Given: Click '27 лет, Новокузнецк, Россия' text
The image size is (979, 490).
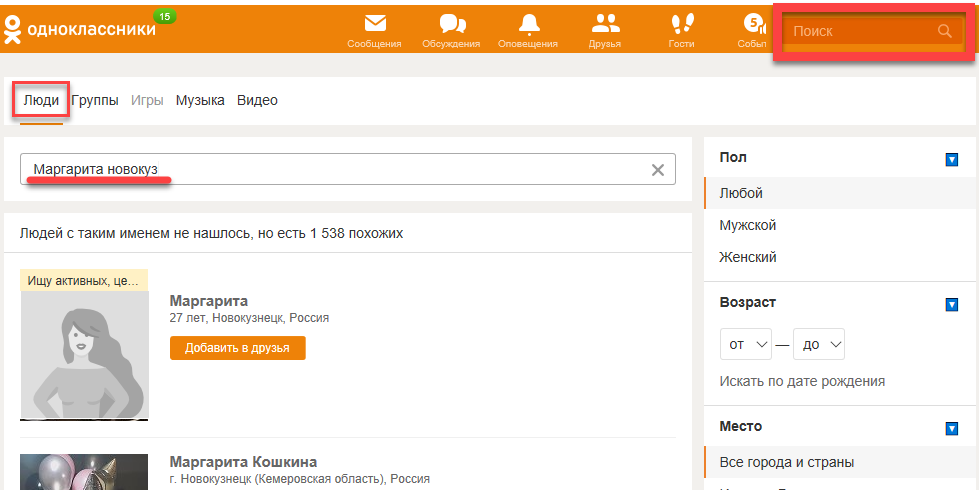Looking at the screenshot, I should (x=249, y=318).
